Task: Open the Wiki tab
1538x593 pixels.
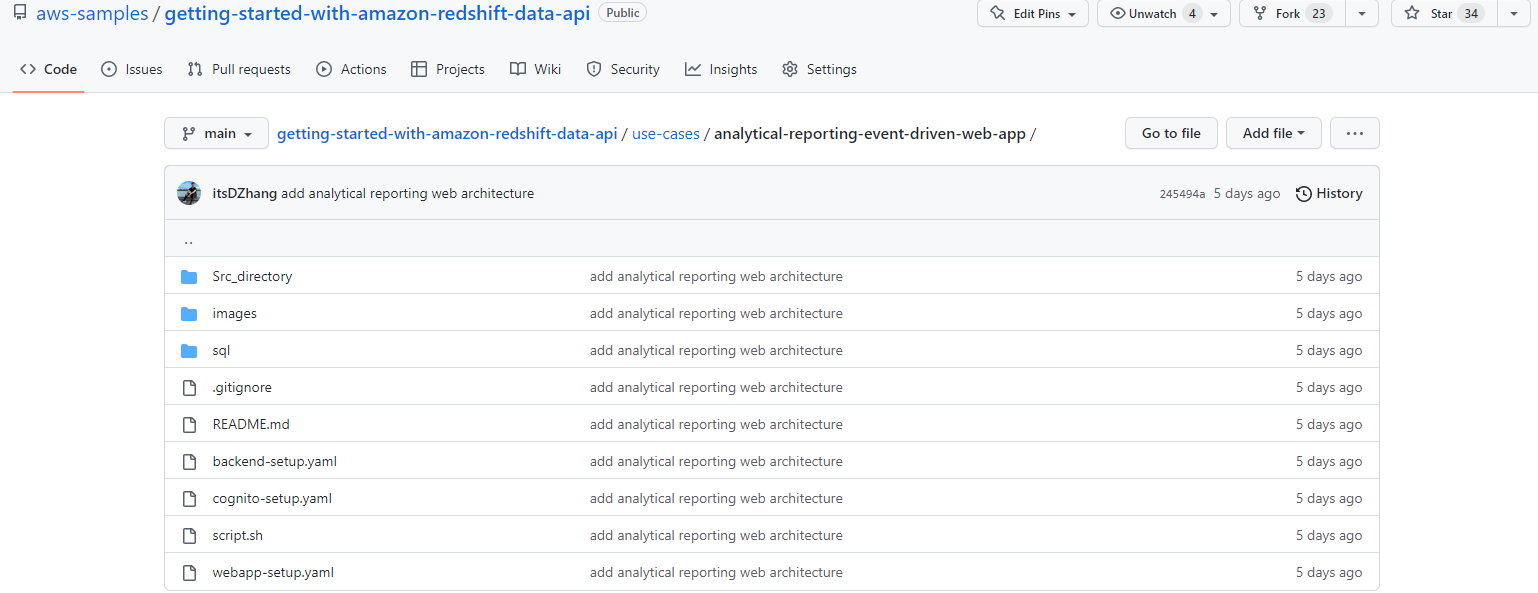Action: 535,69
